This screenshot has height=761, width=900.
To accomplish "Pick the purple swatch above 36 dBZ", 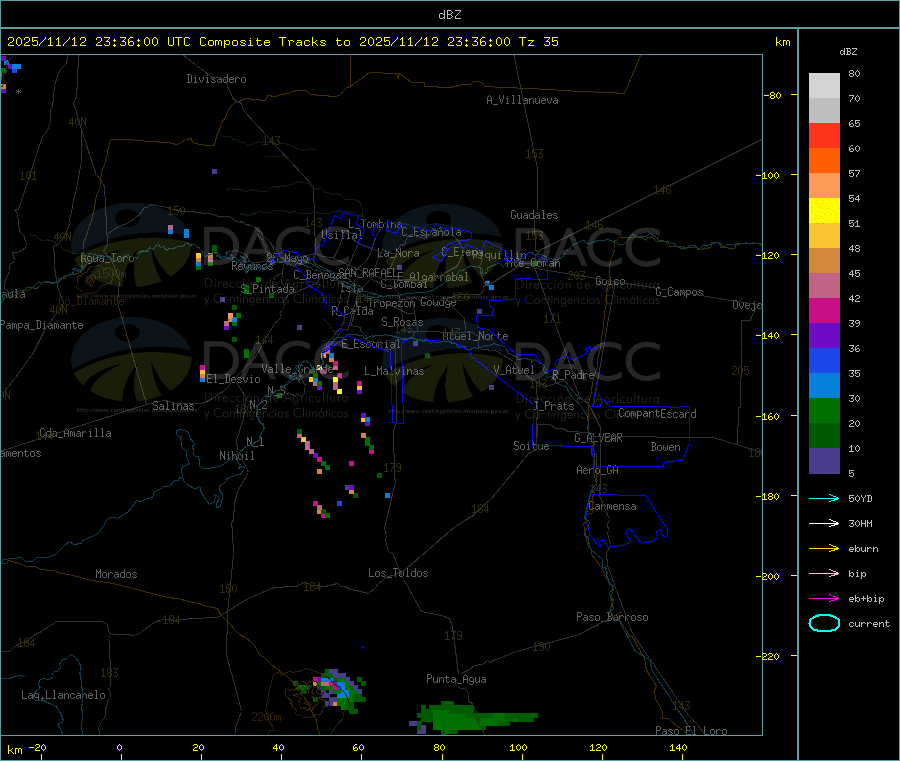I will pos(824,336).
